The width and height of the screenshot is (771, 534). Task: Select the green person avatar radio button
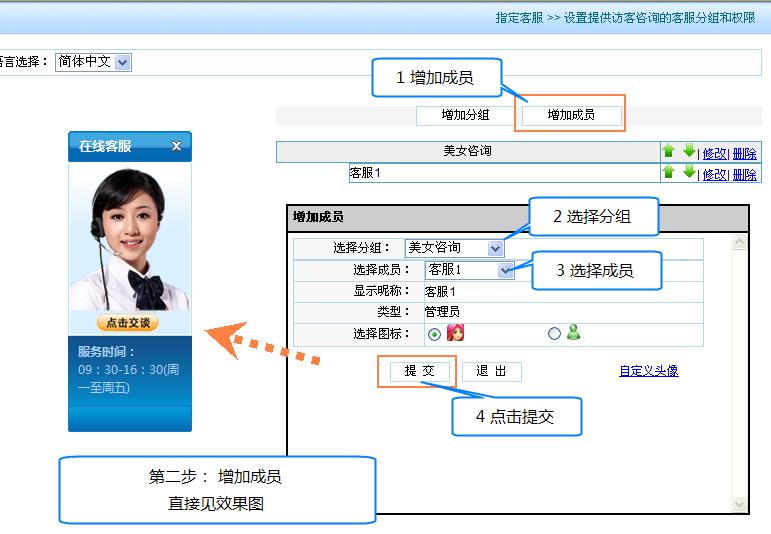coord(554,334)
